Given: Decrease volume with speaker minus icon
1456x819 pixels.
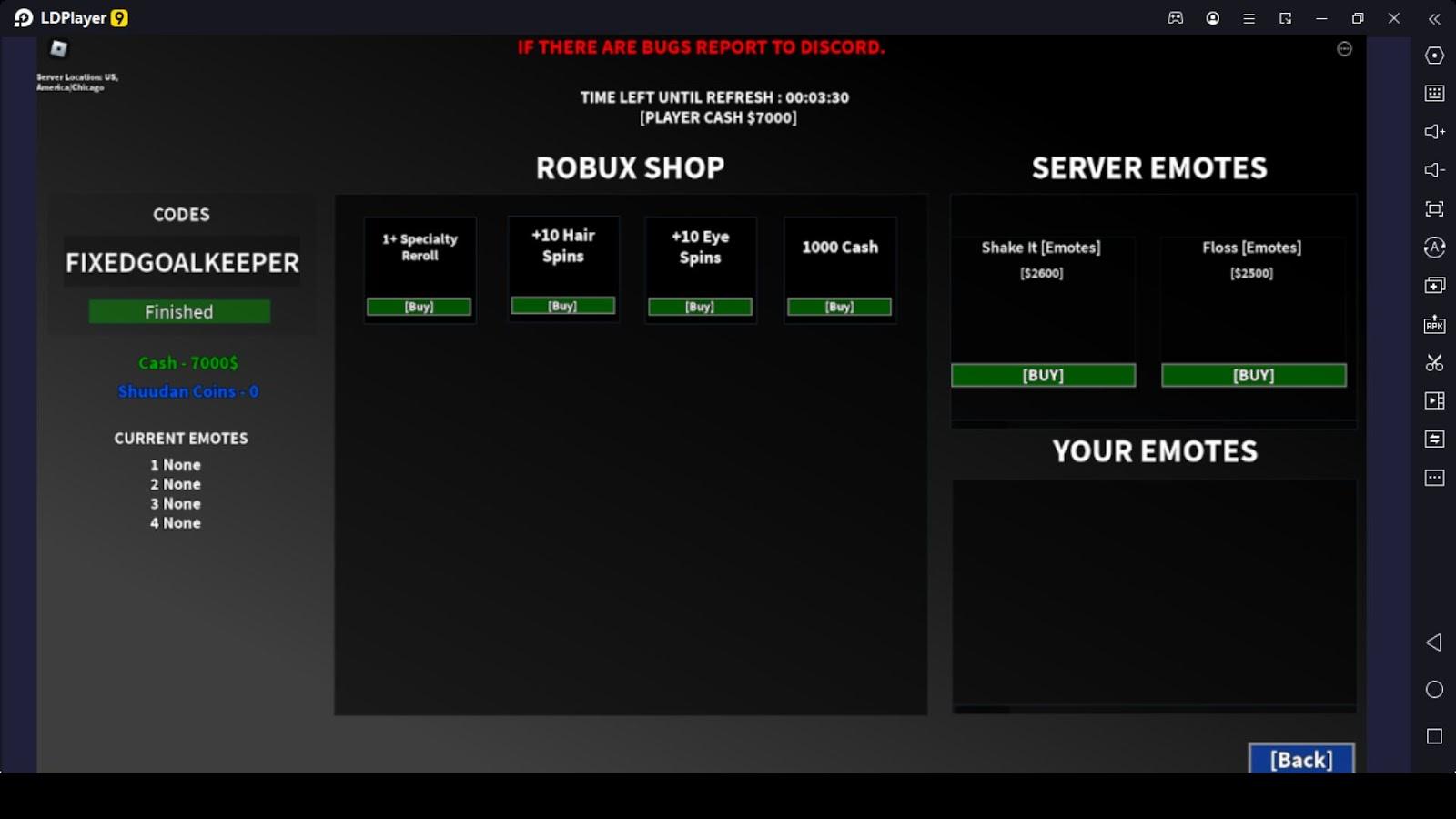Looking at the screenshot, I should click(x=1434, y=170).
